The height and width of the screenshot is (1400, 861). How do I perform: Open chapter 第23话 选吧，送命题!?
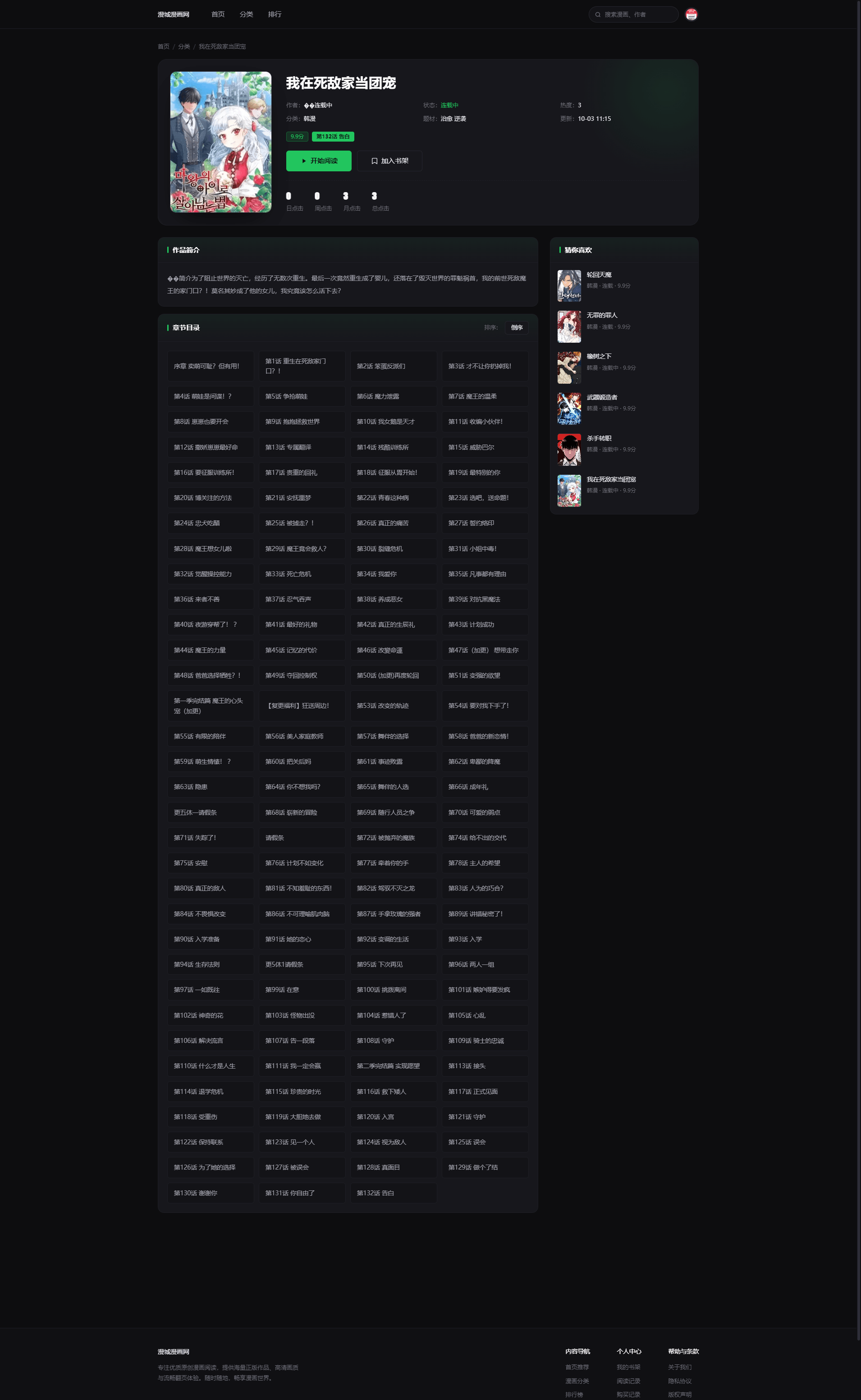(x=485, y=498)
